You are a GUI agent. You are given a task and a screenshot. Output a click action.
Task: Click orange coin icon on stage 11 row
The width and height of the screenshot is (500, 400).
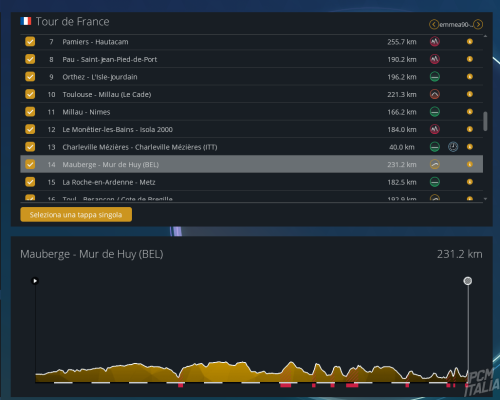coord(470,112)
